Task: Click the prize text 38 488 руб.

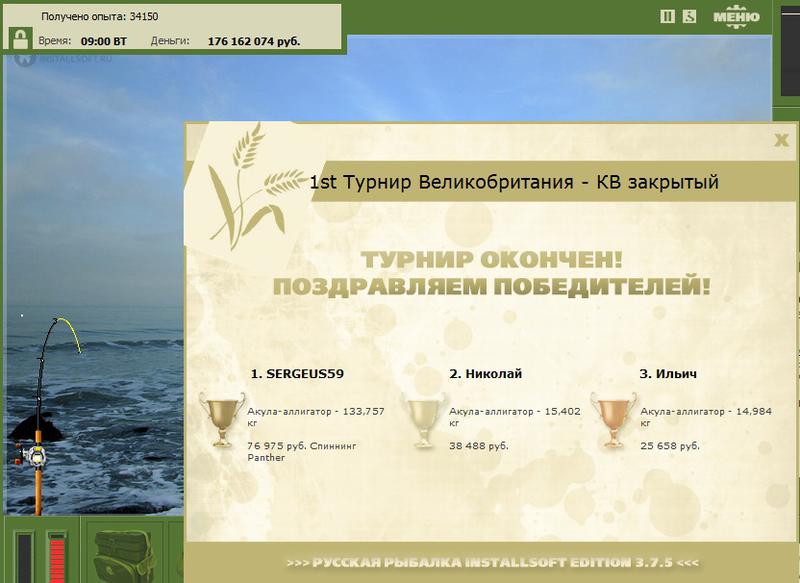Action: point(479,446)
